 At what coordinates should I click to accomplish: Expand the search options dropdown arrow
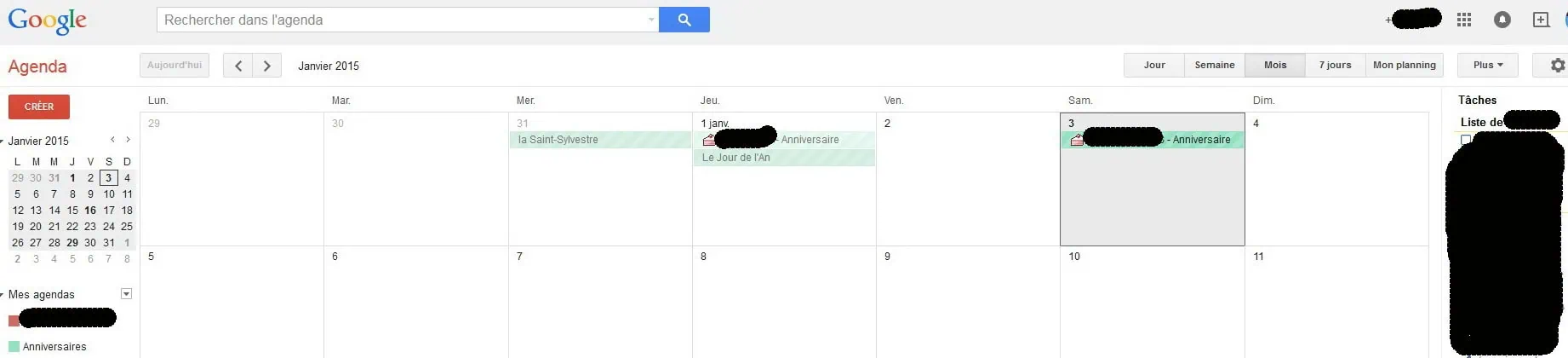[x=651, y=20]
